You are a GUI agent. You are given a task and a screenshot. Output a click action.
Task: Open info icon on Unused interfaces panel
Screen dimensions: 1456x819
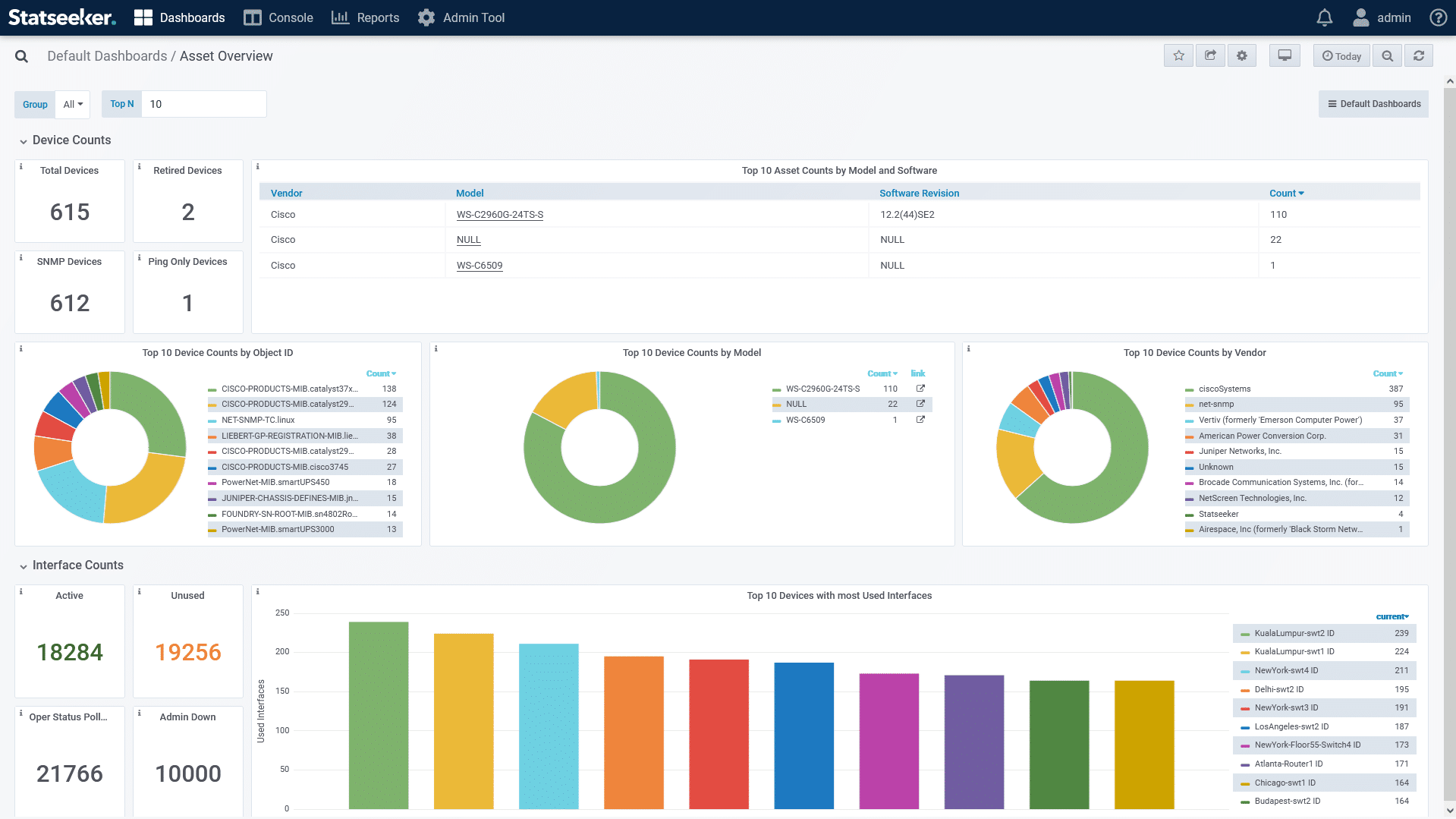click(x=140, y=591)
